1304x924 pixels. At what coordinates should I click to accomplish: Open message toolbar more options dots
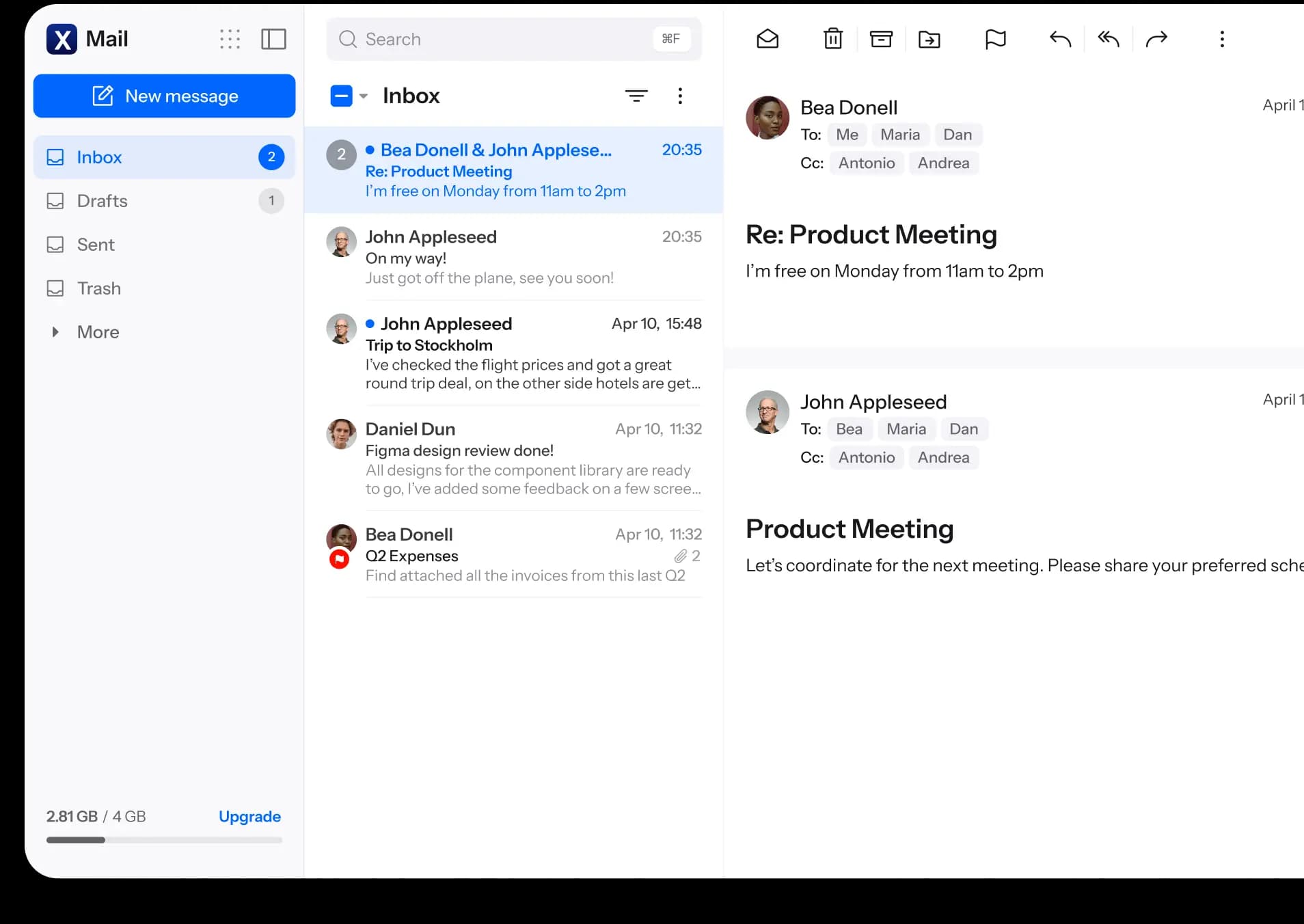1222,39
